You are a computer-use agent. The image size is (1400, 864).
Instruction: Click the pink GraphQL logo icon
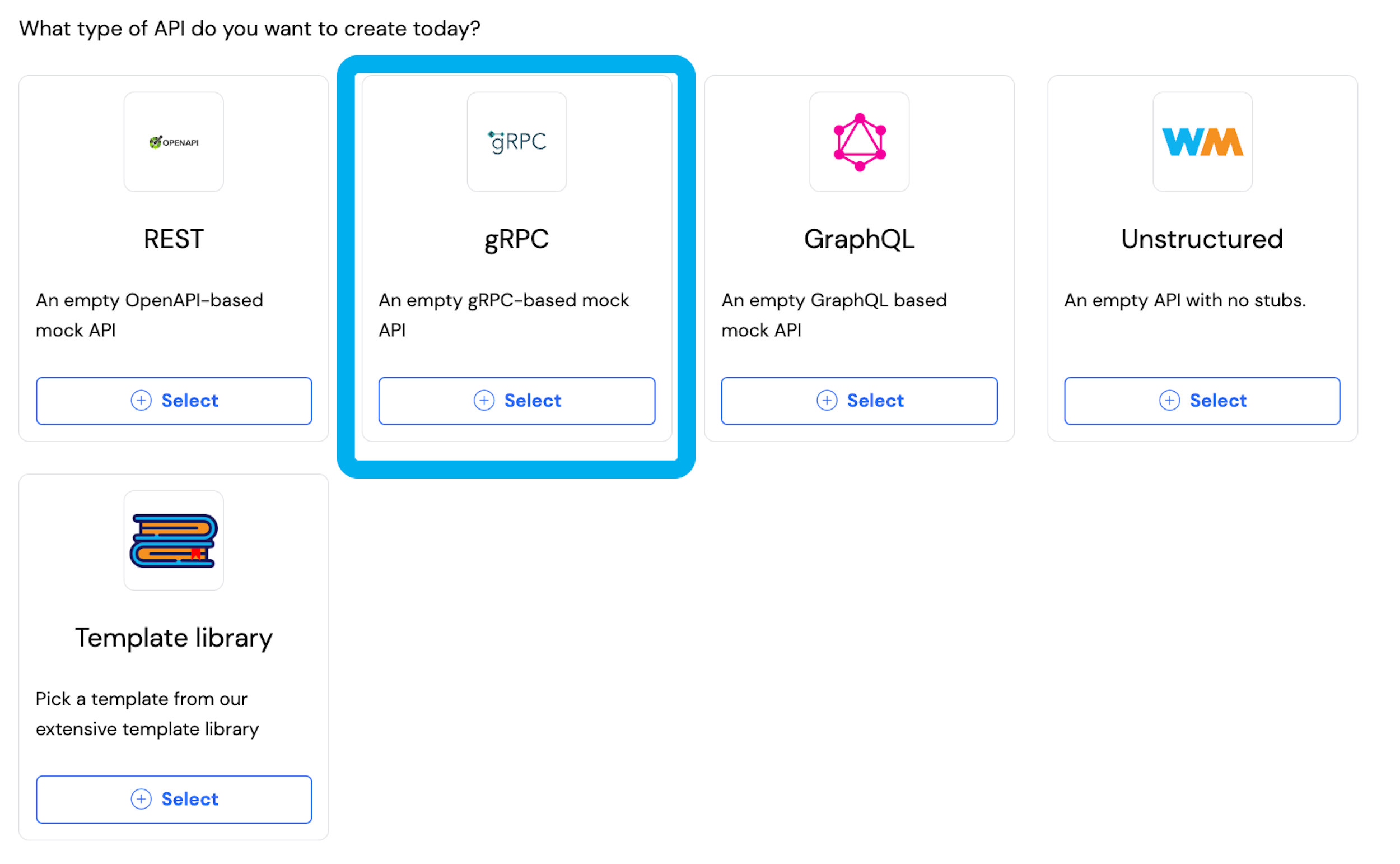[x=858, y=142]
